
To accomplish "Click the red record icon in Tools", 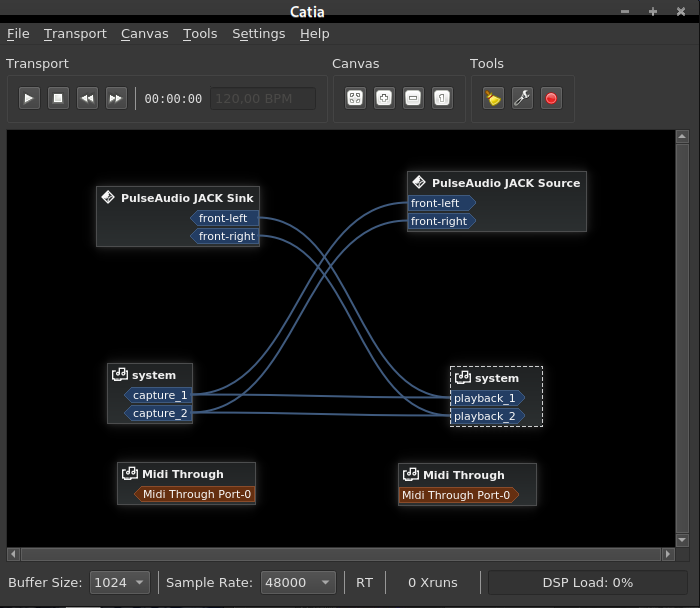I will (x=551, y=98).
